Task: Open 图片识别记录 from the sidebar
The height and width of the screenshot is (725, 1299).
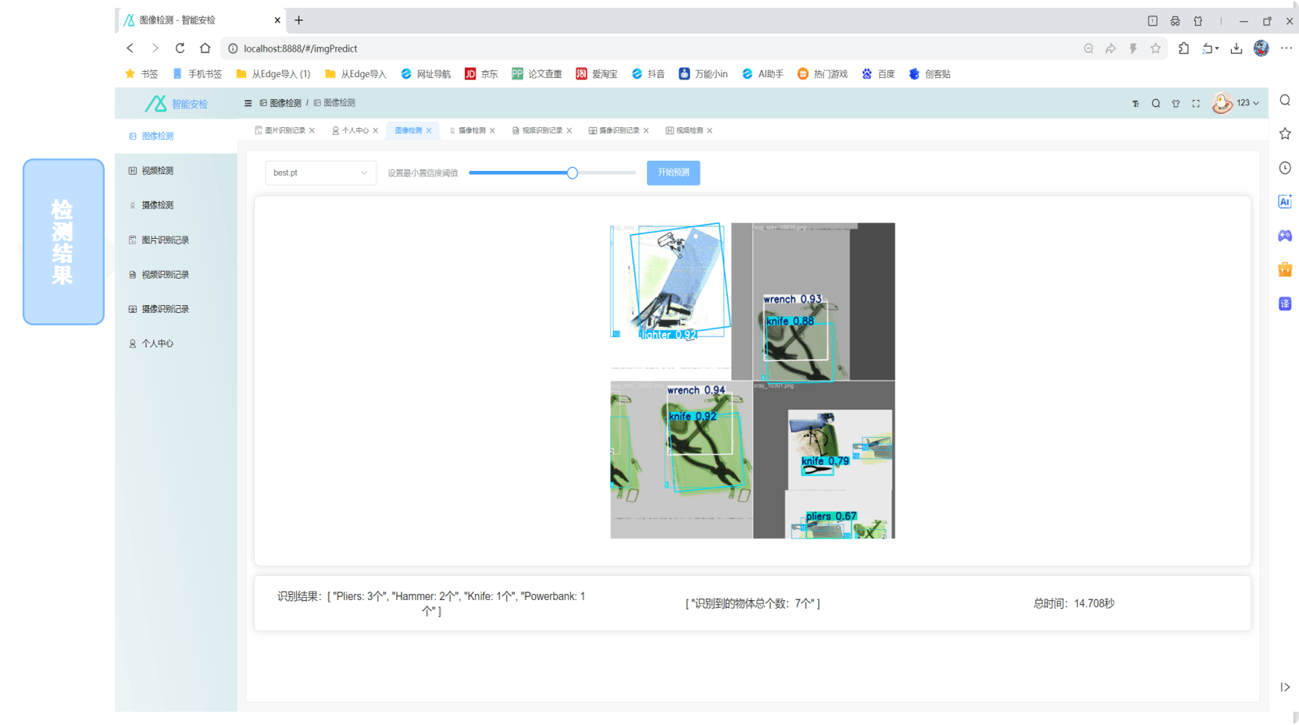Action: [165, 240]
